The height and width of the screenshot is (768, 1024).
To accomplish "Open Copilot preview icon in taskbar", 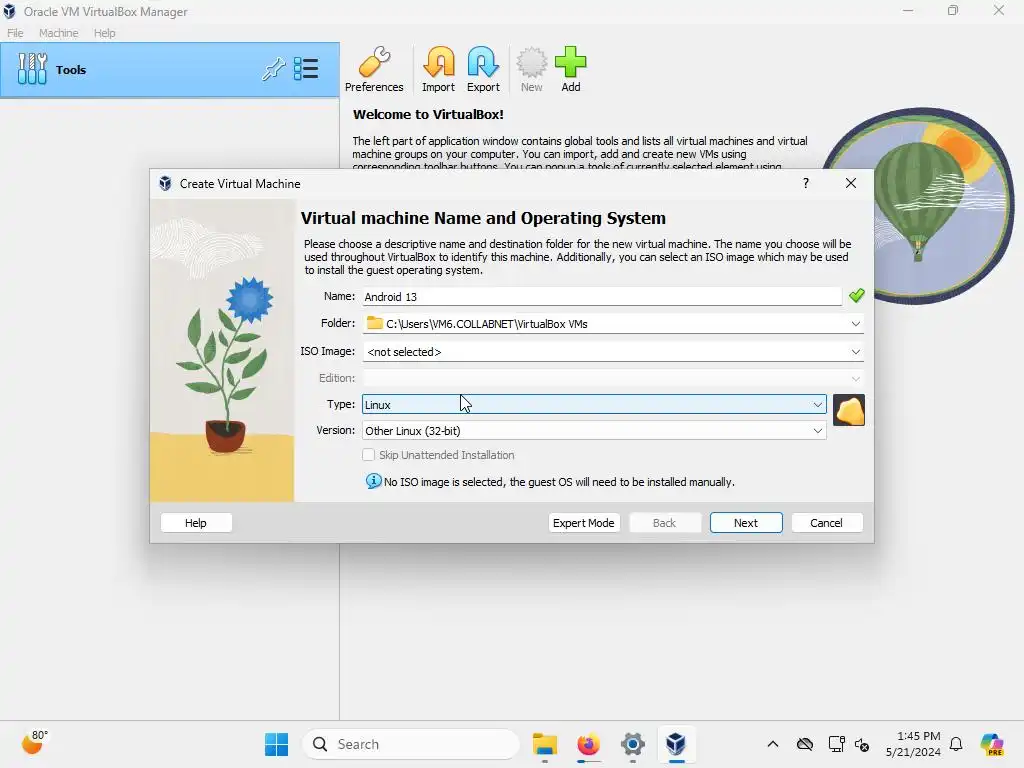I will pyautogui.click(x=992, y=744).
